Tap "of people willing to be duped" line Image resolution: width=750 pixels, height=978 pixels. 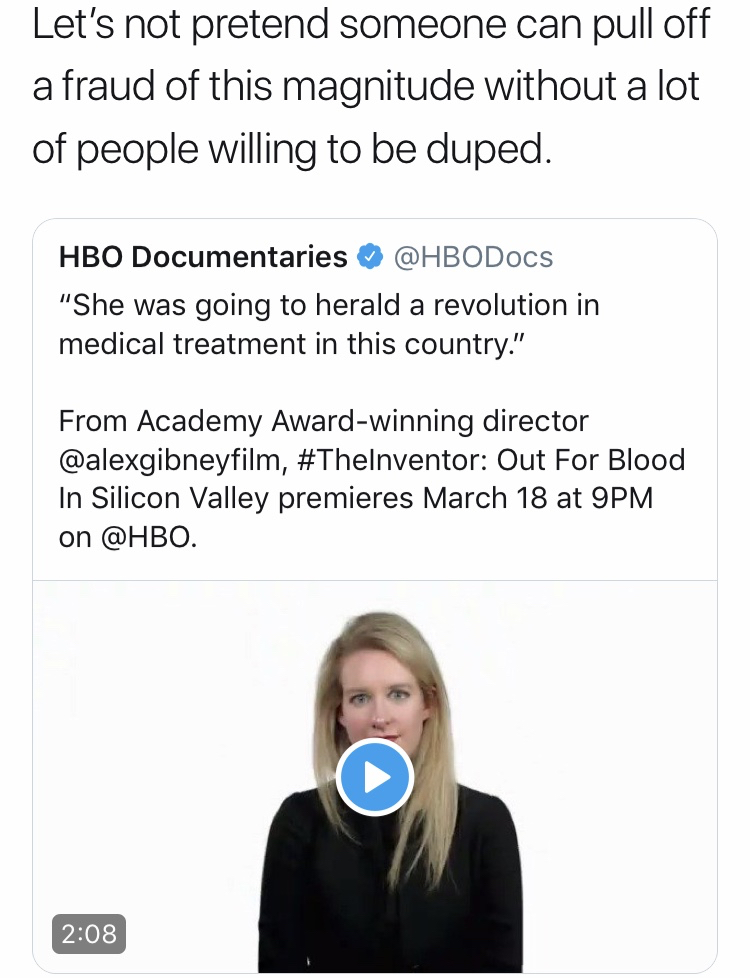pyautogui.click(x=291, y=150)
